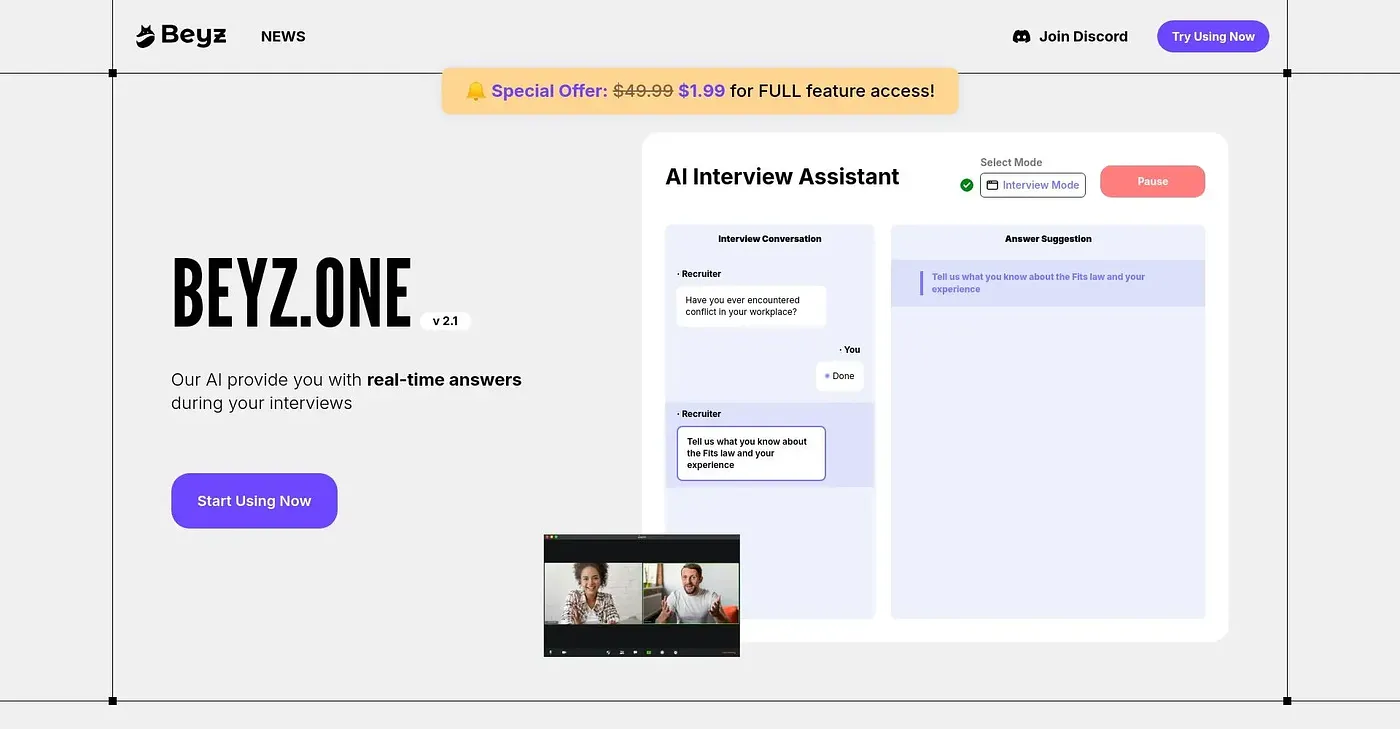Click the Special Offer banner
This screenshot has width=1400, height=729.
coord(700,91)
